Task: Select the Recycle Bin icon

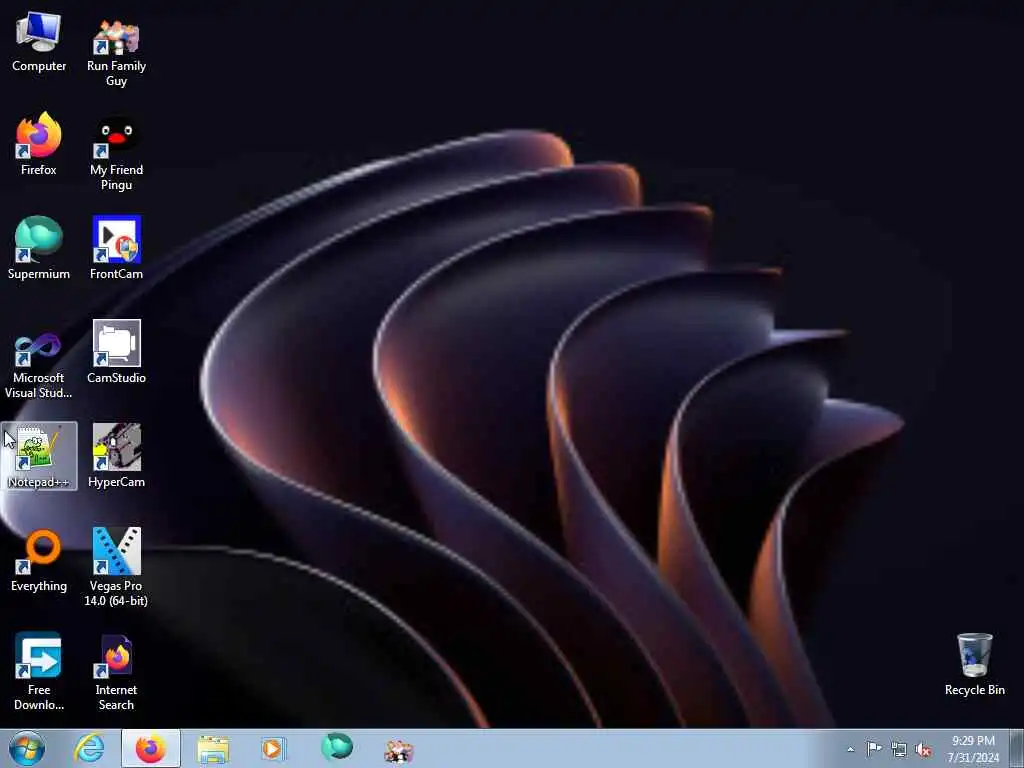Action: 974,664
